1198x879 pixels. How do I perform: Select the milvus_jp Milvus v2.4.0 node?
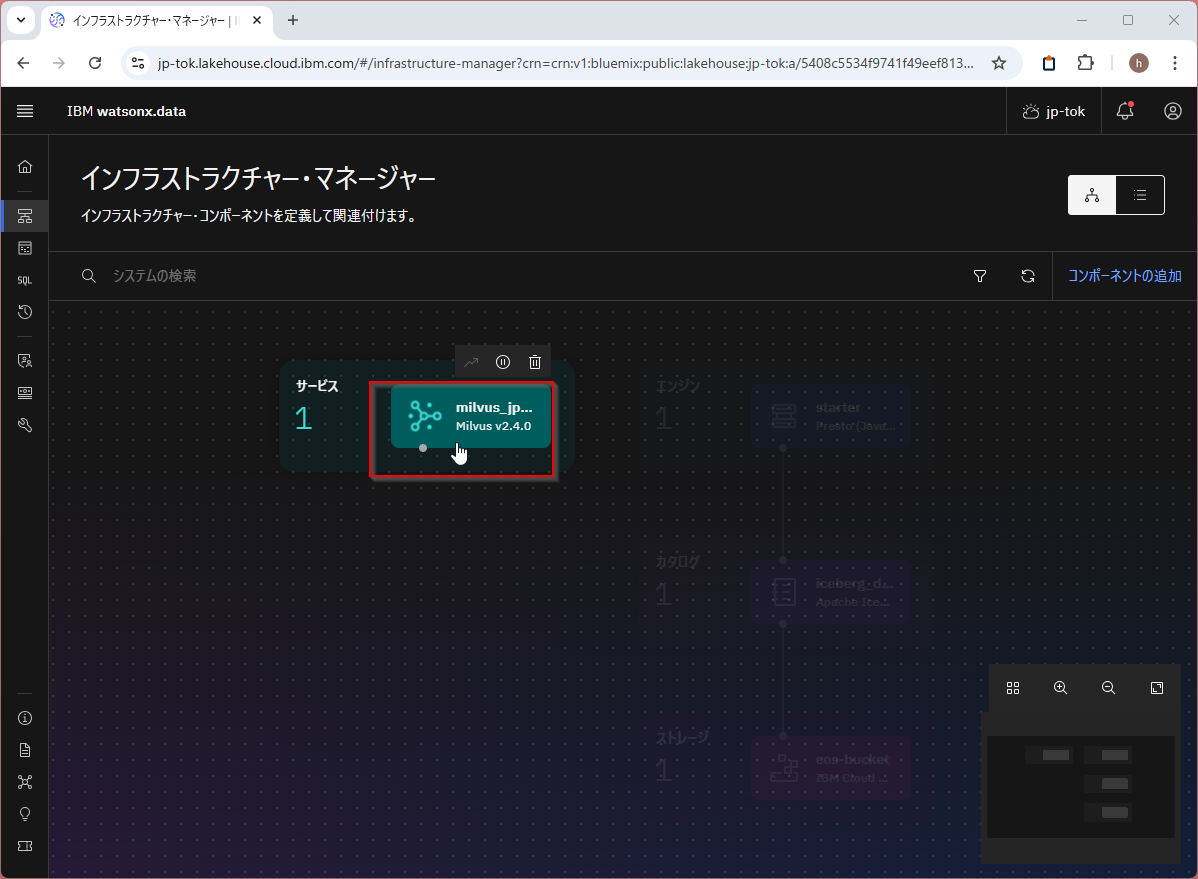coord(471,417)
